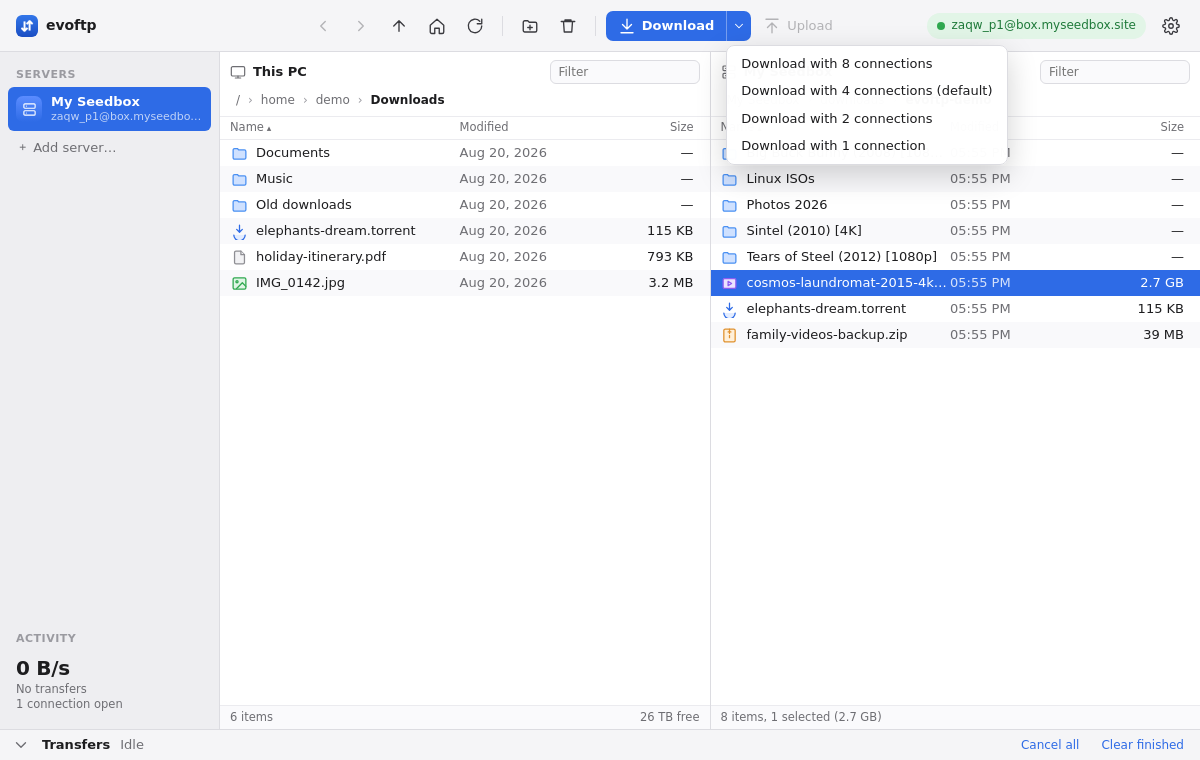Click the IMG_0142.jpg image icon
This screenshot has width=1200, height=760.
(x=239, y=283)
